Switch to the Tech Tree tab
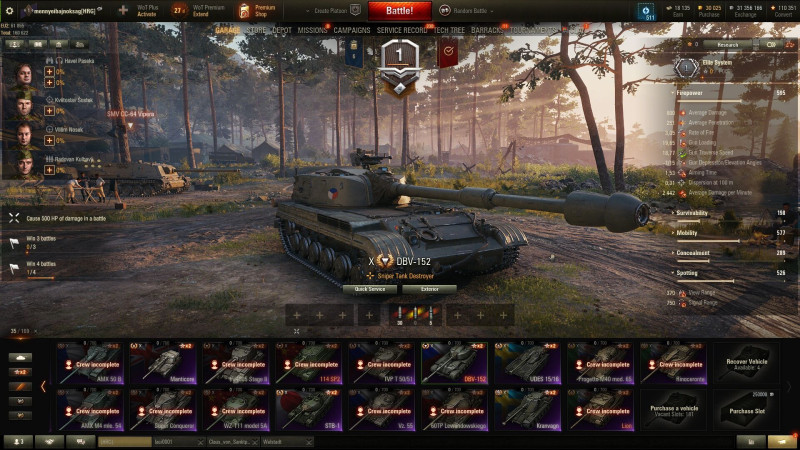This screenshot has height=450, width=800. pos(449,30)
